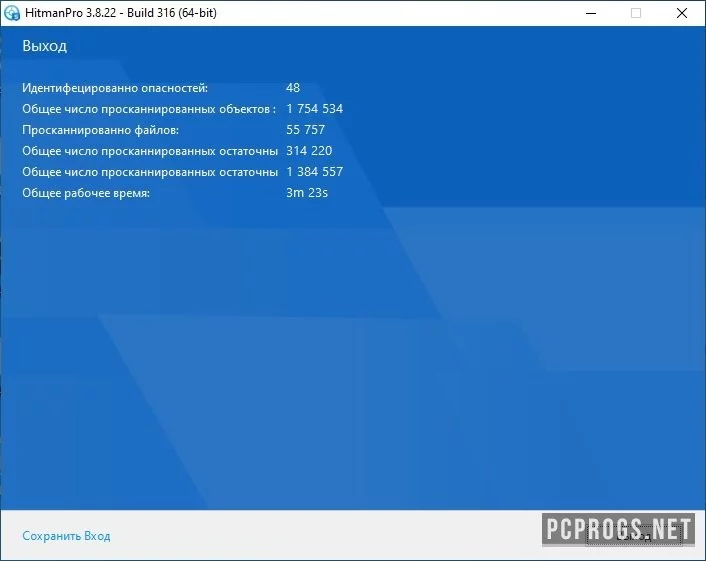Click the label Общее рабочее время:
Screen dimensions: 706x561
click(x=86, y=193)
